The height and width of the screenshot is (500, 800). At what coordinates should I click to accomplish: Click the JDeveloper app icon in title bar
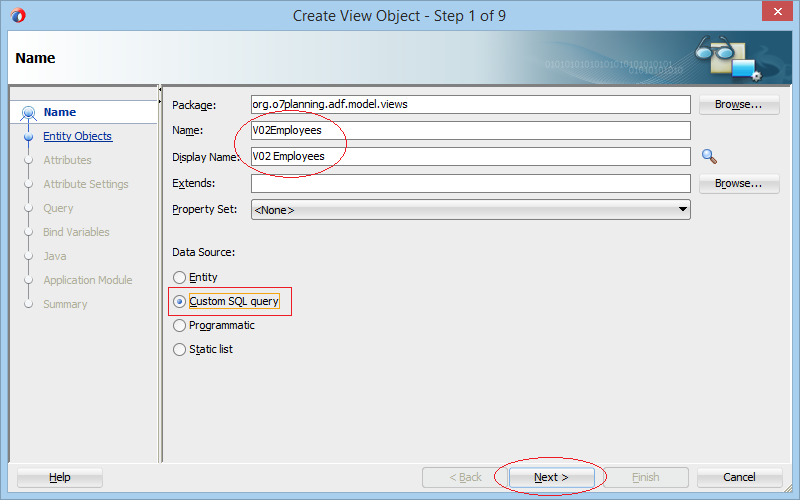18,15
